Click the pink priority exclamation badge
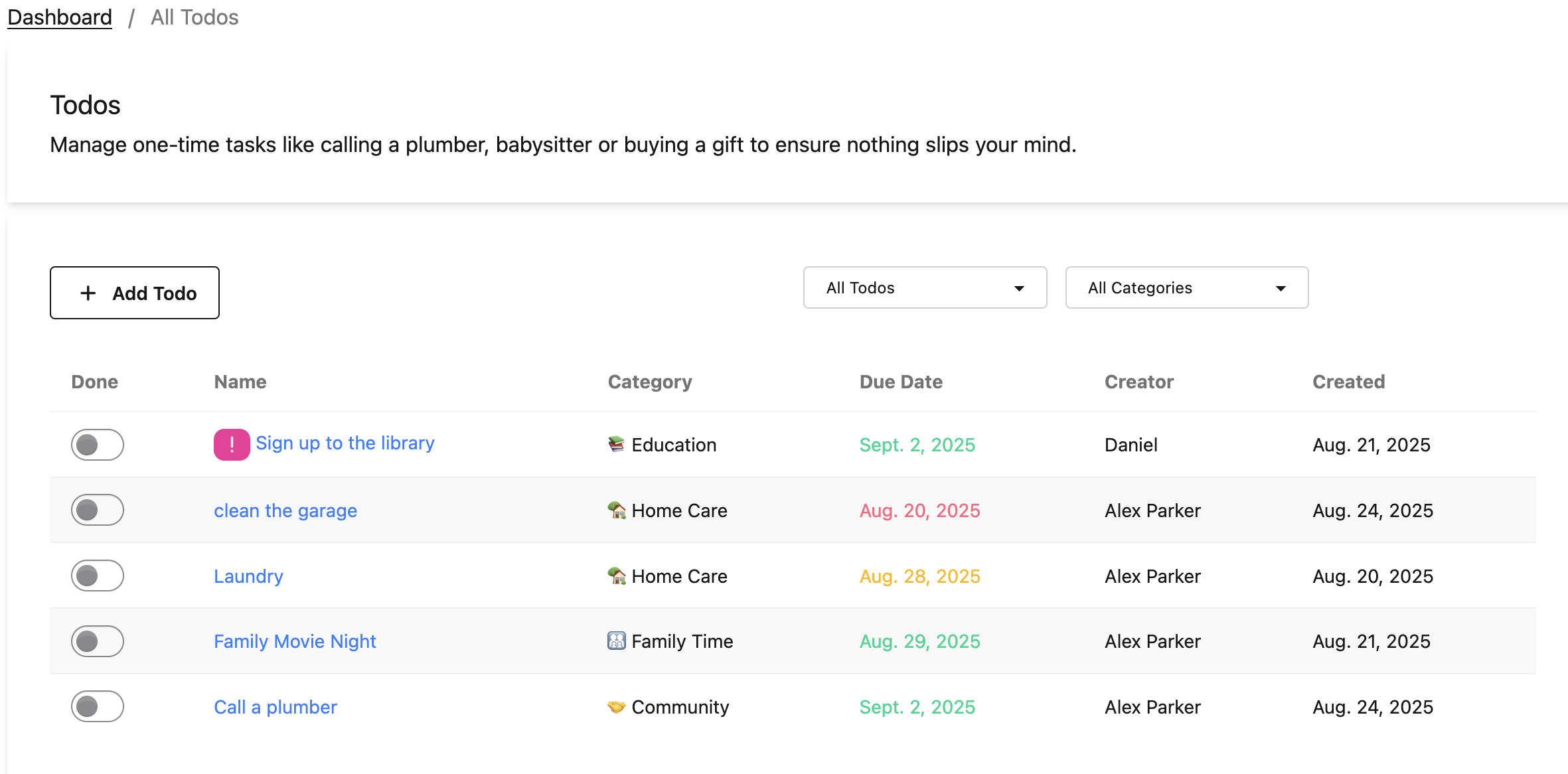This screenshot has height=774, width=1568. (x=231, y=444)
